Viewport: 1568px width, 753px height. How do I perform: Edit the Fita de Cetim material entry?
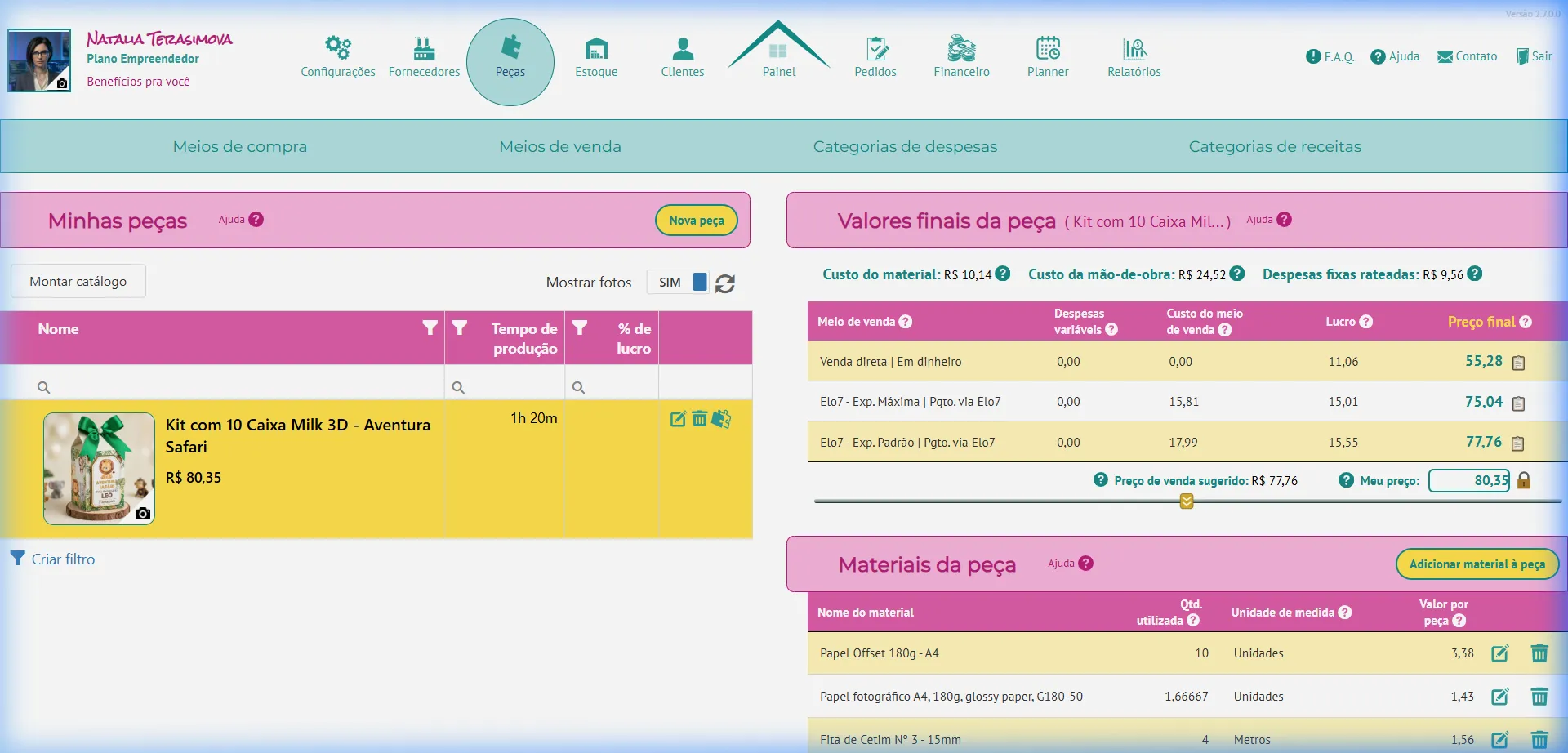1501,739
